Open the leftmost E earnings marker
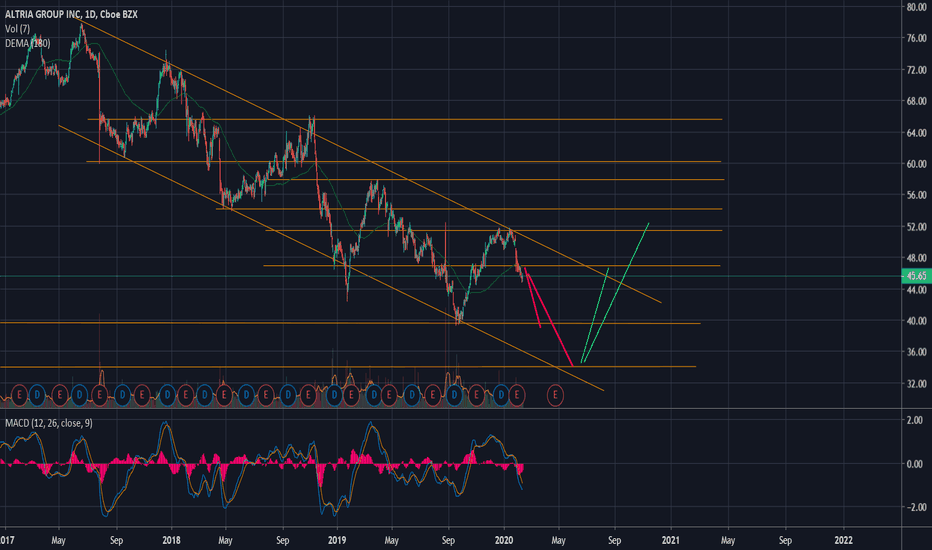Screen dimensions: 932x550 pyautogui.click(x=20, y=395)
